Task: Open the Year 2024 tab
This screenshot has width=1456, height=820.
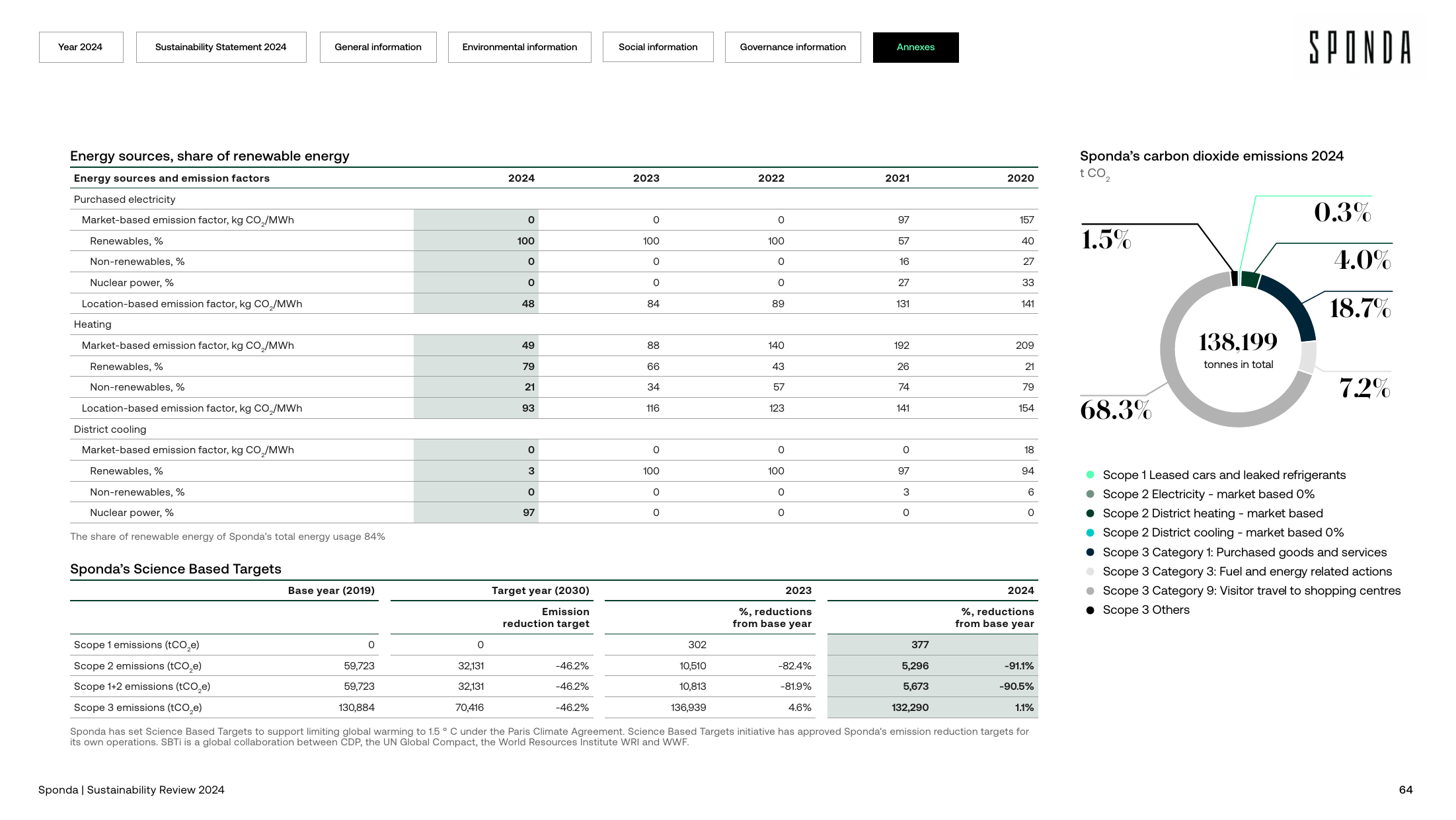Action: click(x=81, y=47)
